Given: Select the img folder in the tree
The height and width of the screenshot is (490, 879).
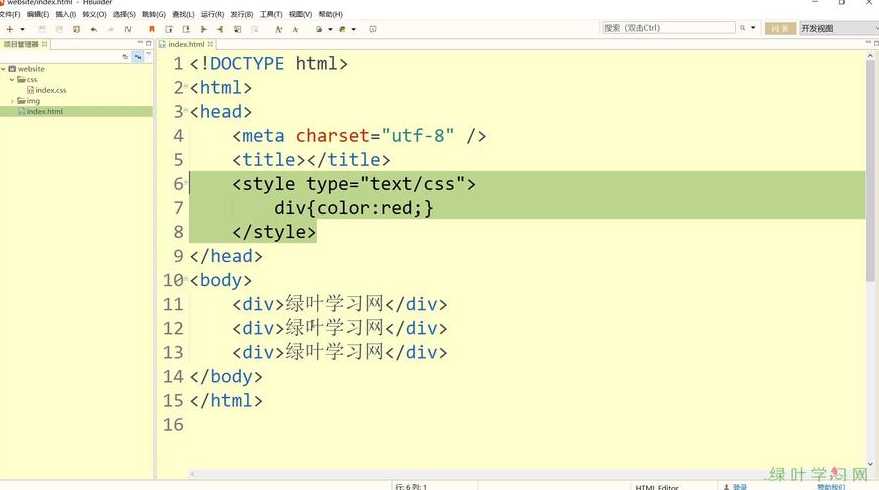Looking at the screenshot, I should click(x=29, y=101).
